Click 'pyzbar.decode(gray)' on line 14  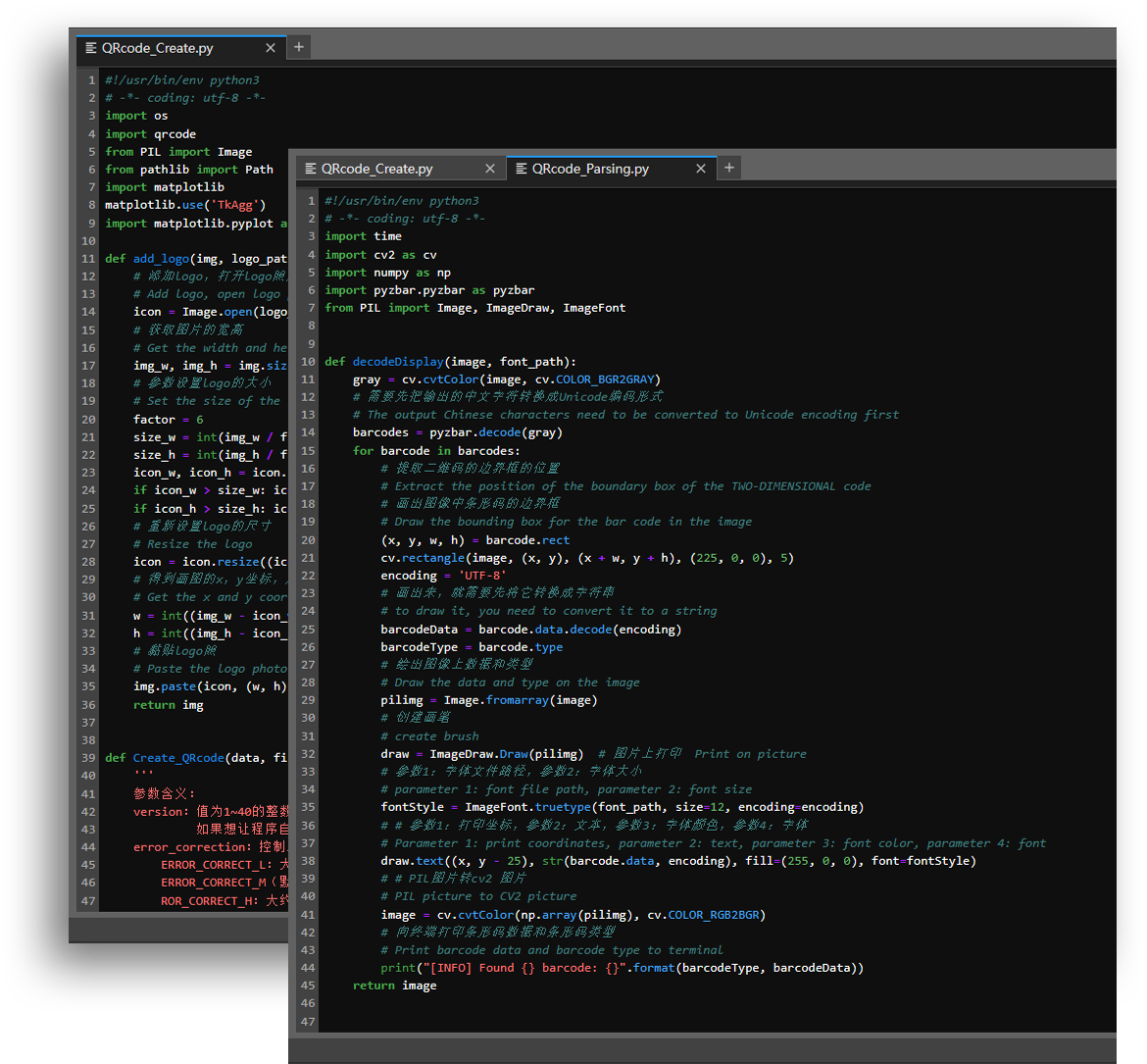coord(496,432)
